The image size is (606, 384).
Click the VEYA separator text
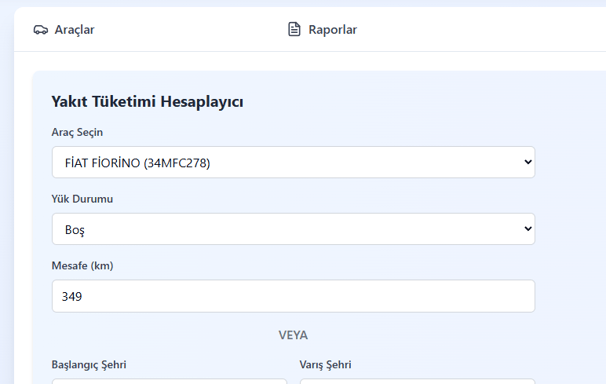coord(293,335)
